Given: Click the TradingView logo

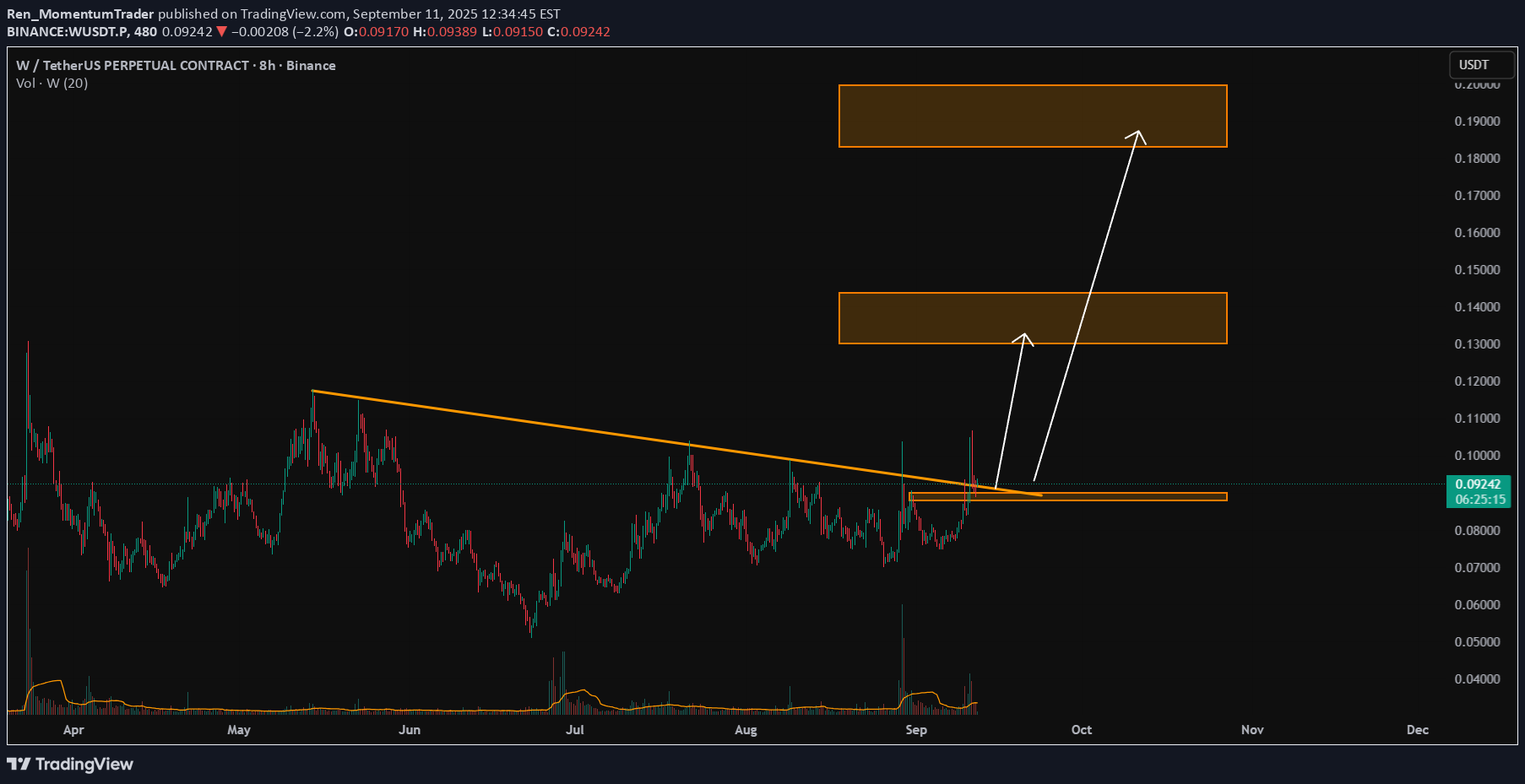Looking at the screenshot, I should coord(70,764).
